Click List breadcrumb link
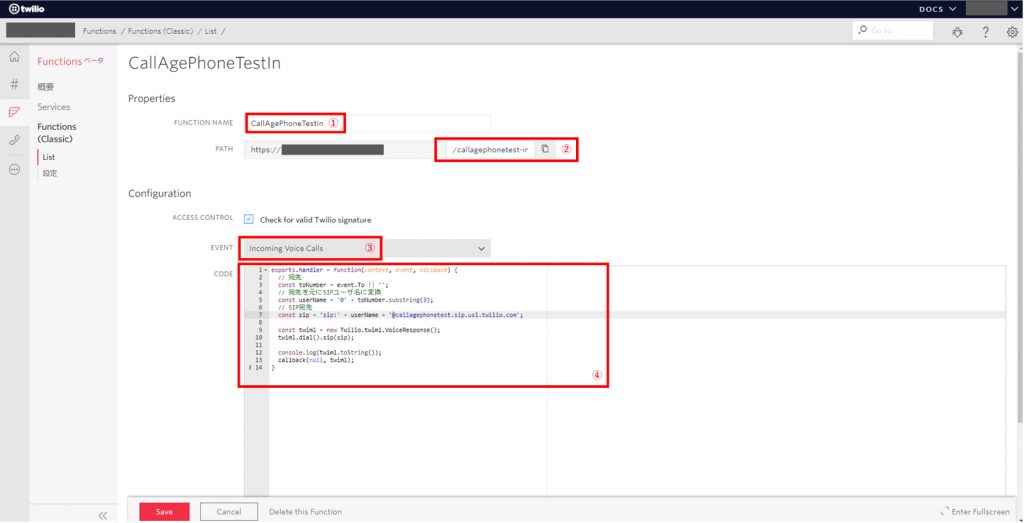The image size is (1024, 523). click(210, 31)
